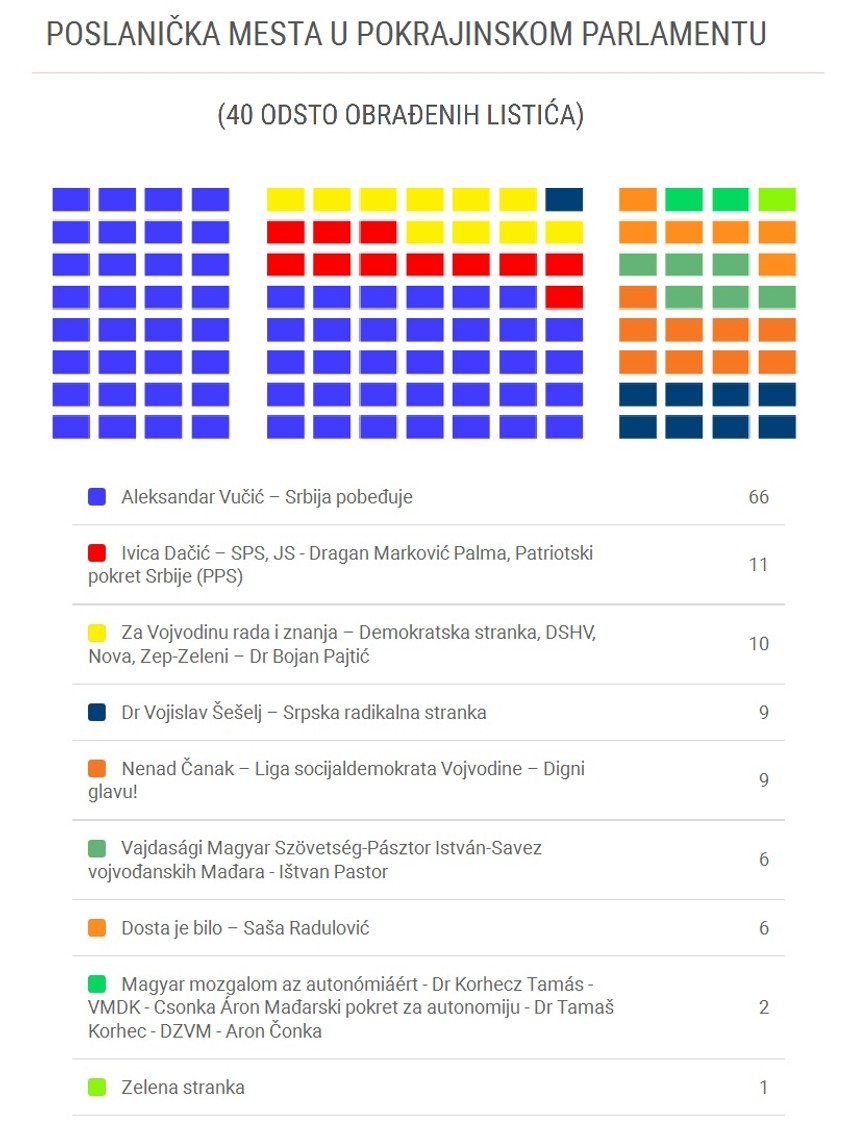Screen dimensions: 850x1135
Task: Click the orange swatch beside Nenad Čanak
Action: tap(97, 769)
